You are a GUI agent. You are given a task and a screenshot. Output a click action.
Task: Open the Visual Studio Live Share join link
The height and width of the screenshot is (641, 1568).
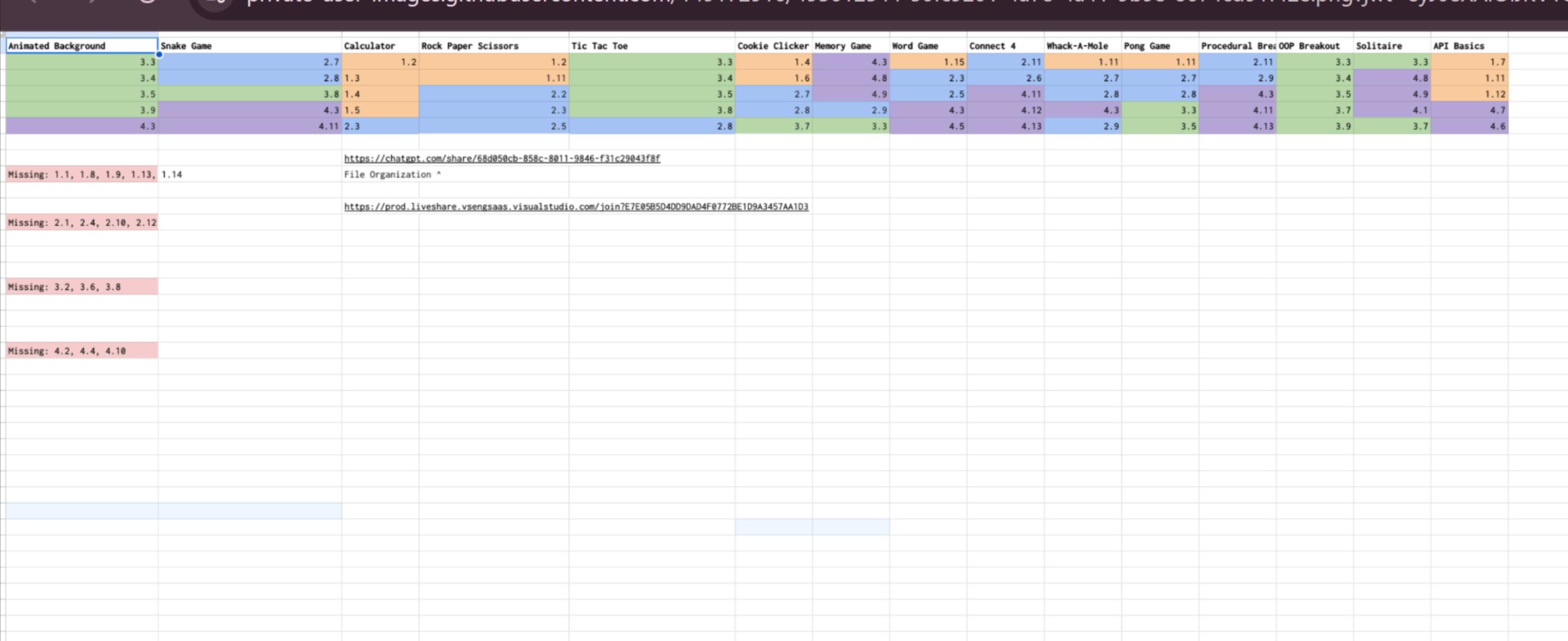click(576, 206)
